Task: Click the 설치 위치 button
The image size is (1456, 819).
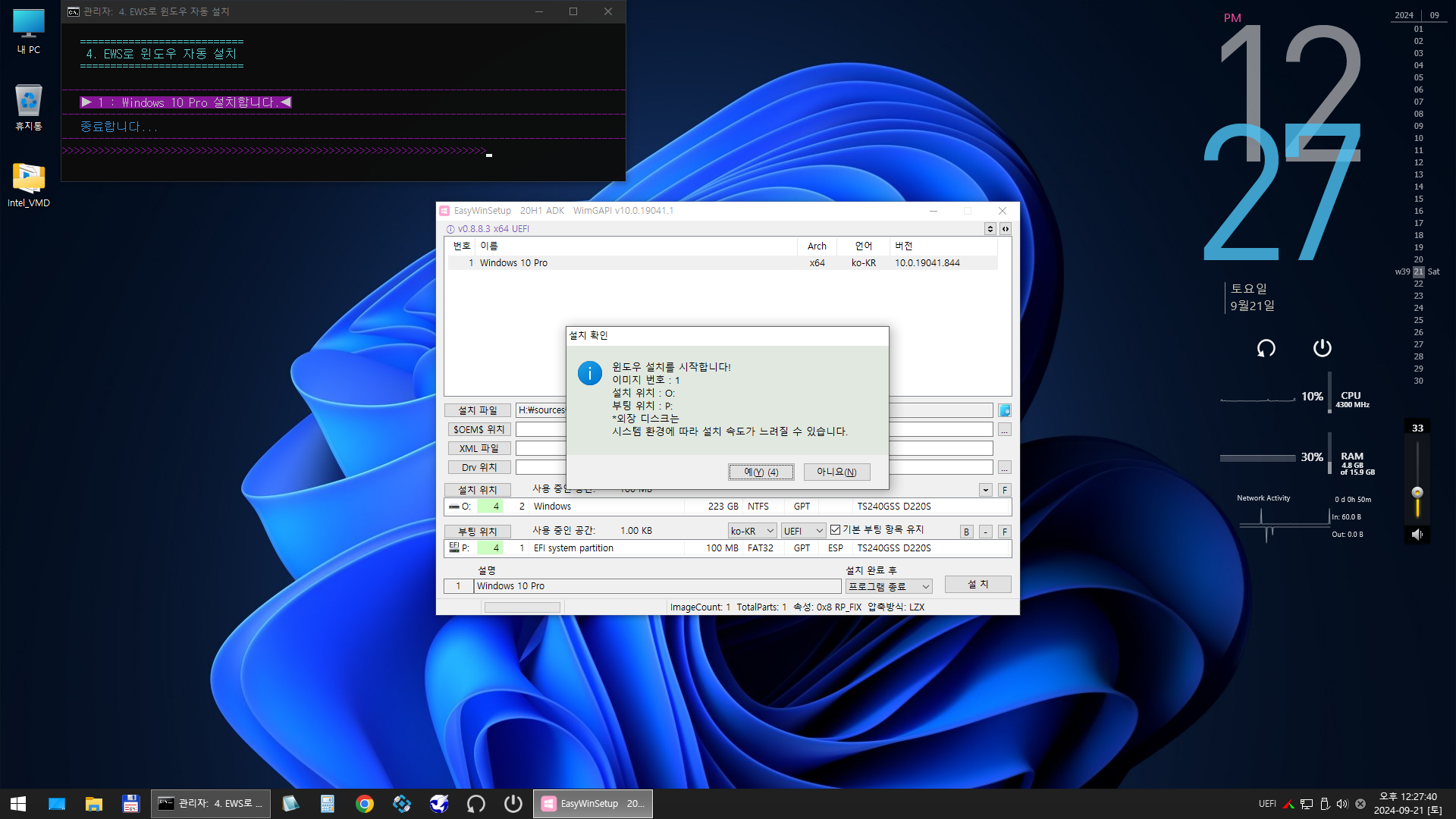Action: (478, 490)
